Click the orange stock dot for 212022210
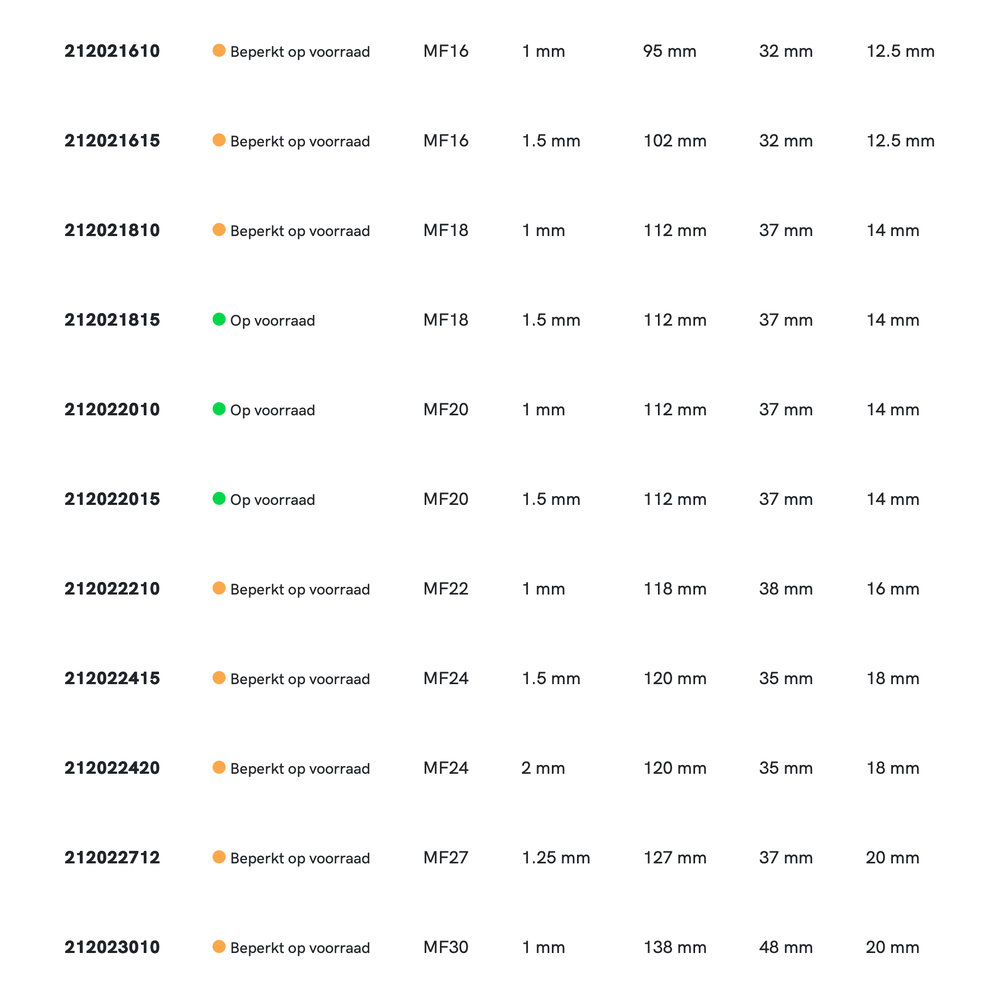This screenshot has width=1000, height=1000. coord(219,588)
